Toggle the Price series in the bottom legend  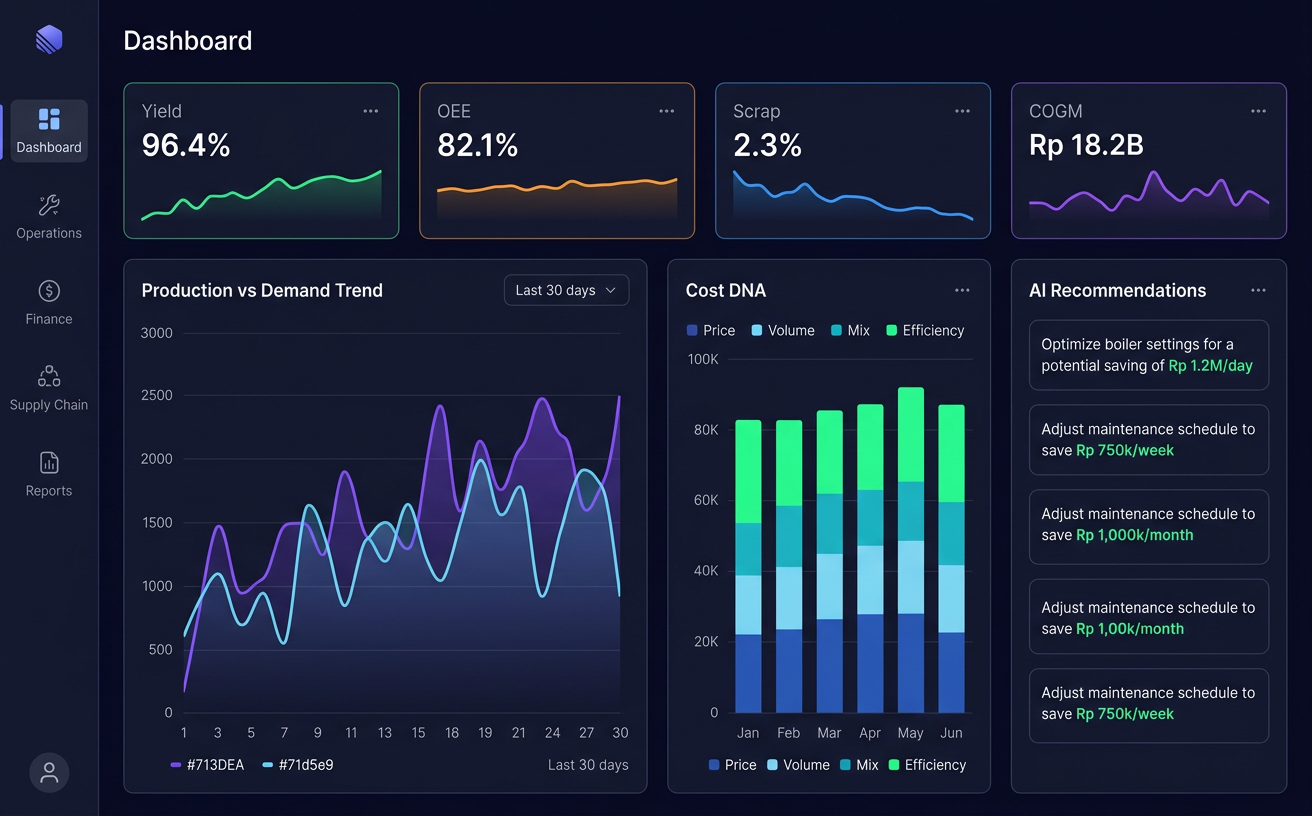click(732, 765)
